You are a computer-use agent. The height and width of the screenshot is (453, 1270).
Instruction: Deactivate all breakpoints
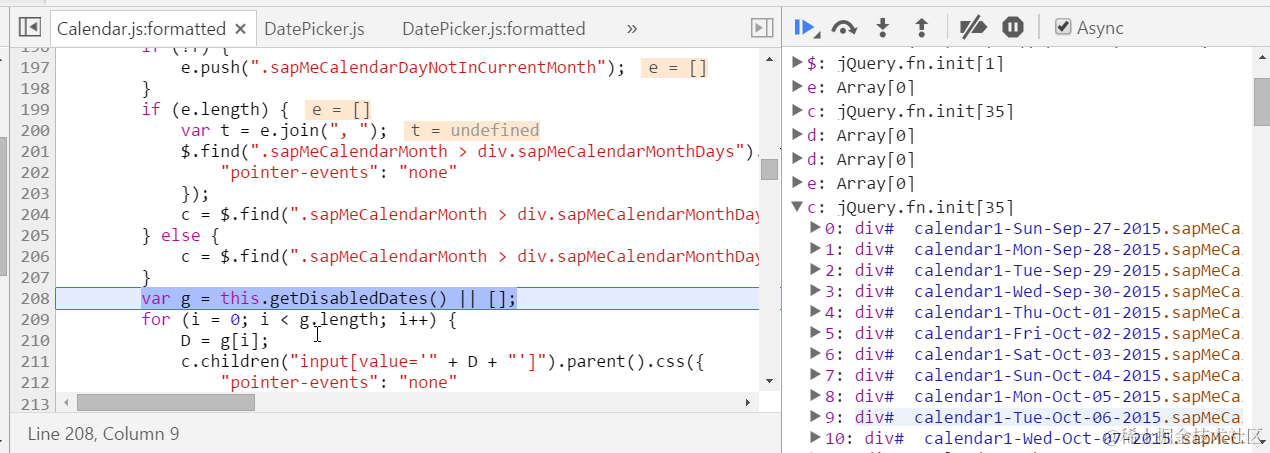click(x=972, y=27)
